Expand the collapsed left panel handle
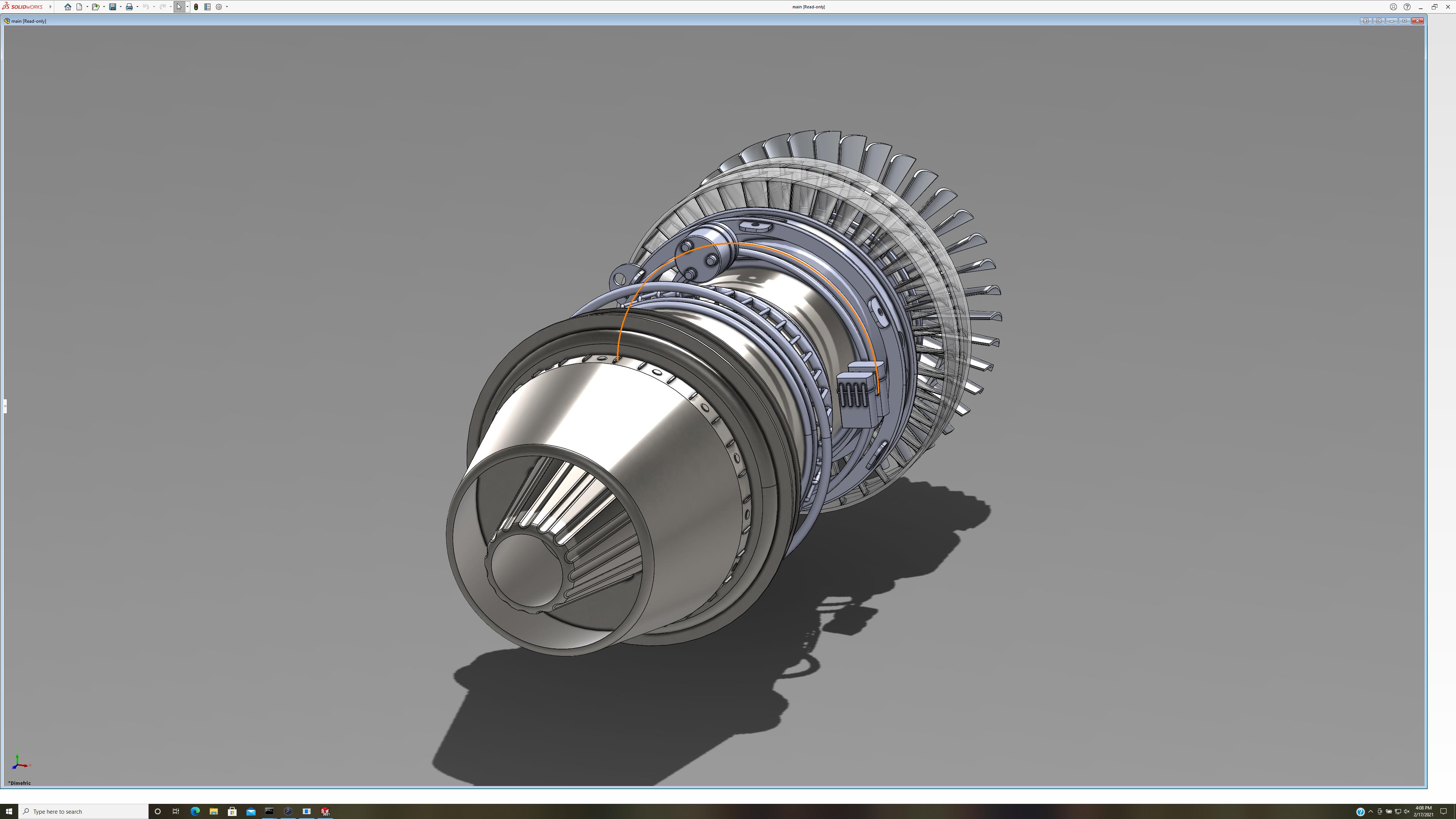This screenshot has height=819, width=1456. coord(5,406)
